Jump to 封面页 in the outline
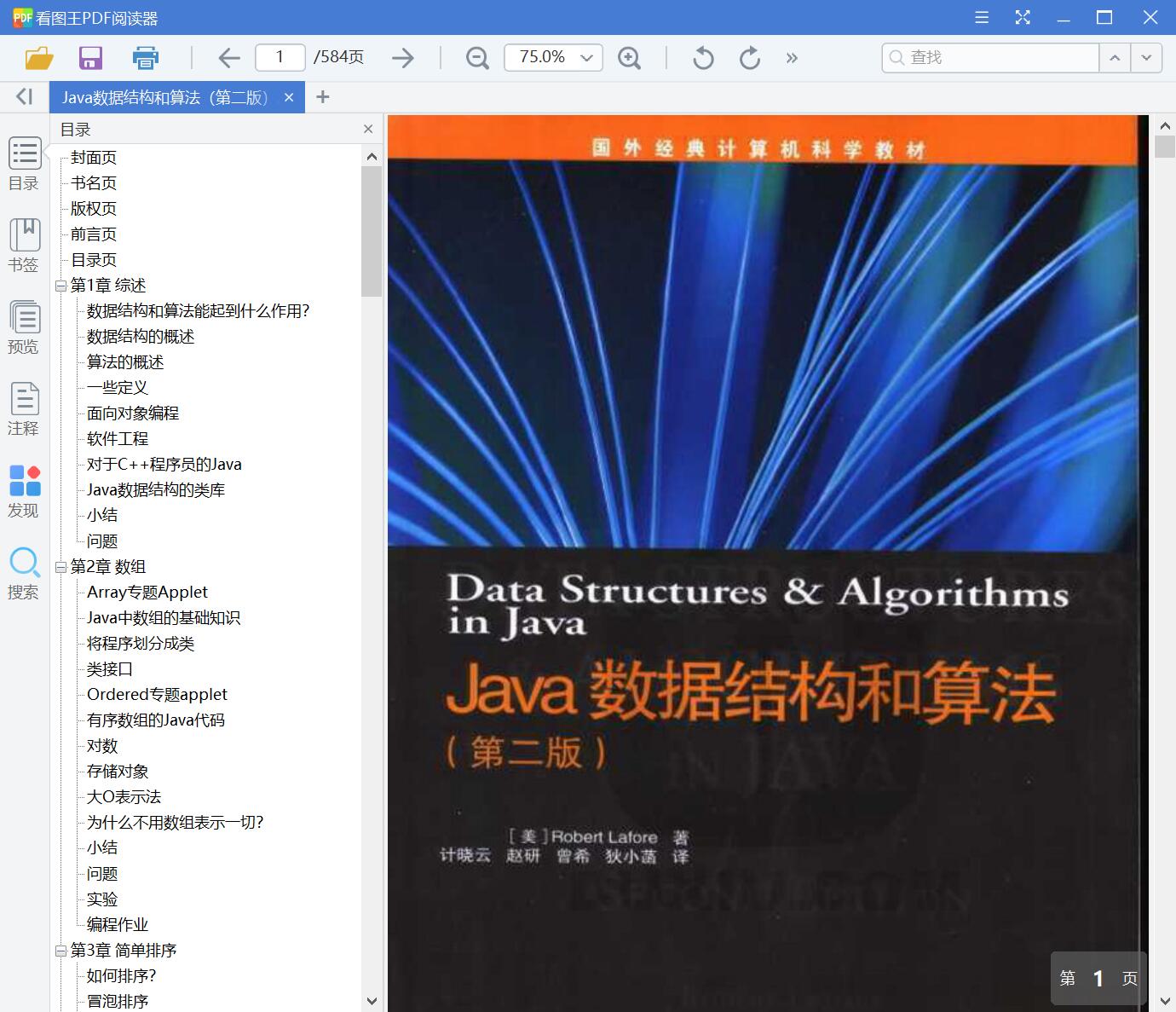Screen dimensions: 1176x1012 coord(94,158)
